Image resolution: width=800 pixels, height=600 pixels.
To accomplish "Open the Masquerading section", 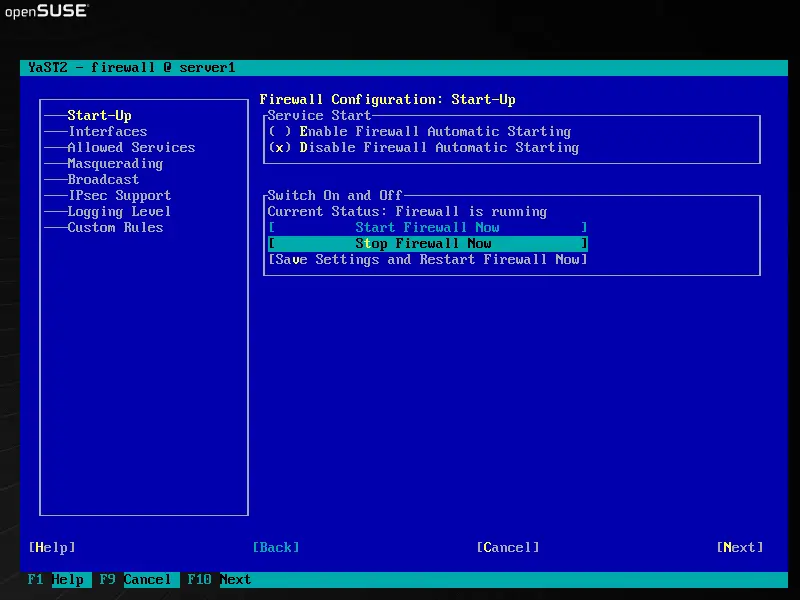I will (x=115, y=164).
